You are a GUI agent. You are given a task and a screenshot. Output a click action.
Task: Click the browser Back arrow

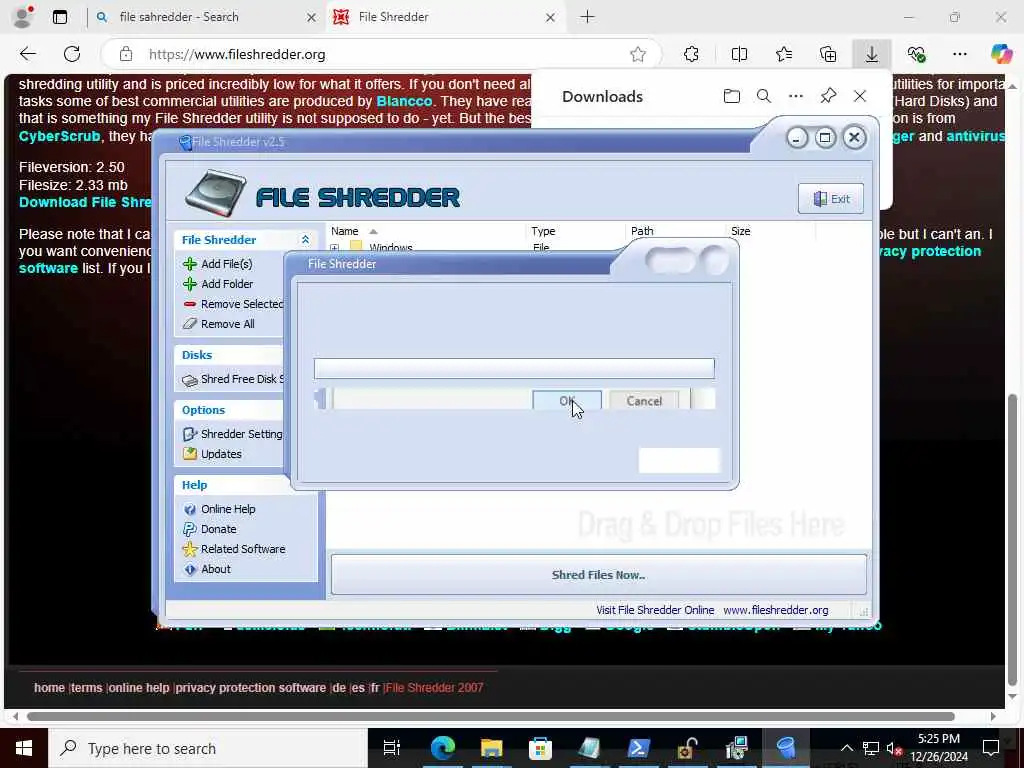point(28,54)
